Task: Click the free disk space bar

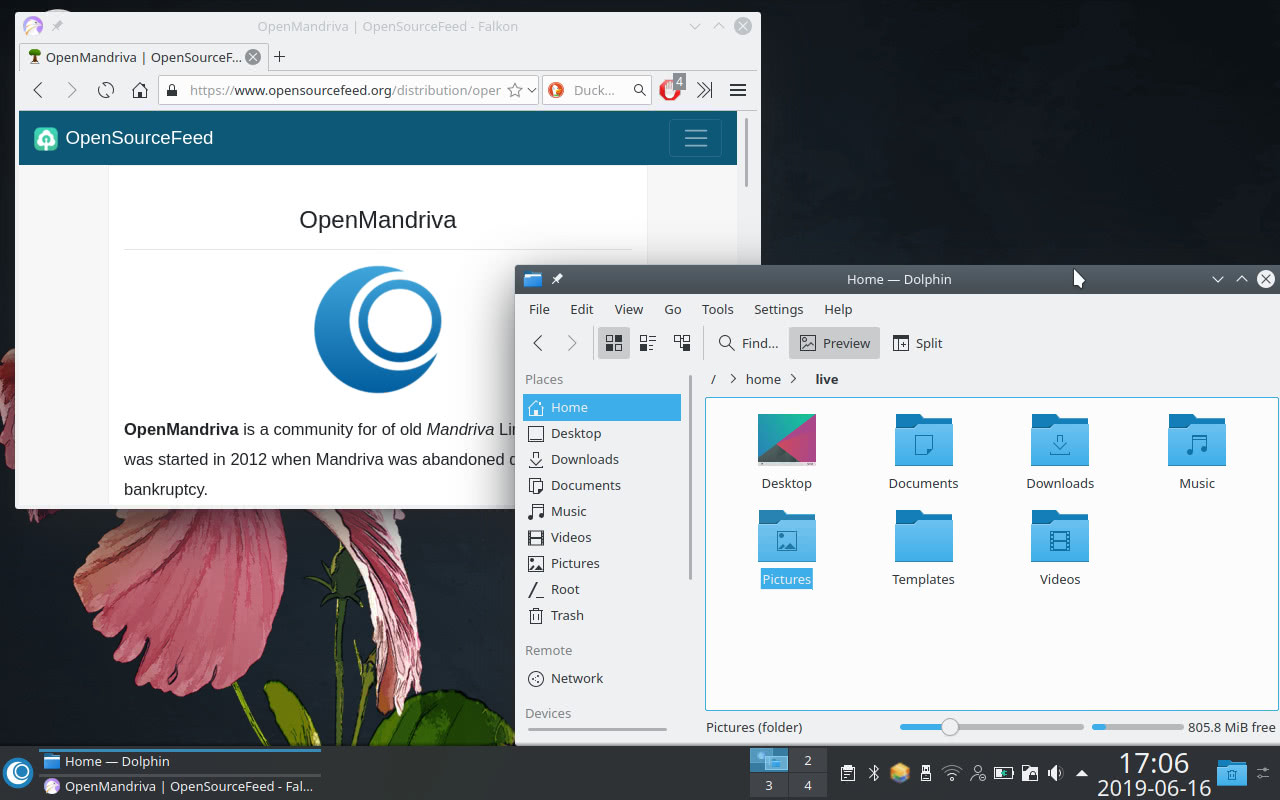Action: [1137, 727]
